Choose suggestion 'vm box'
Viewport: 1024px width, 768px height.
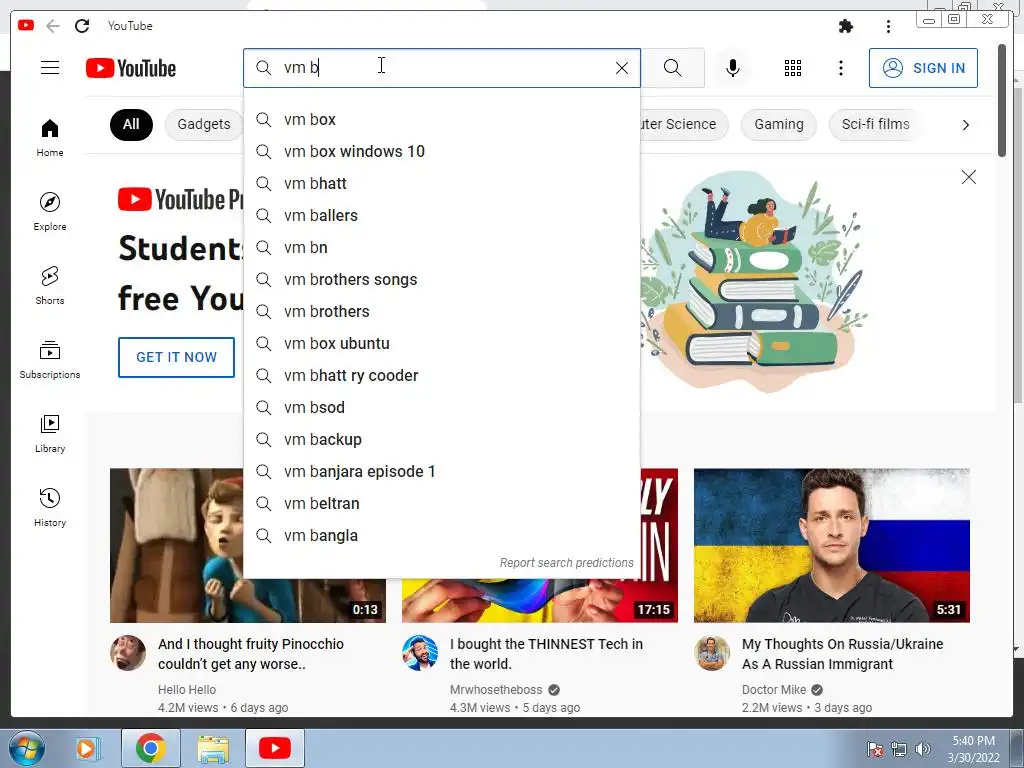(441, 120)
